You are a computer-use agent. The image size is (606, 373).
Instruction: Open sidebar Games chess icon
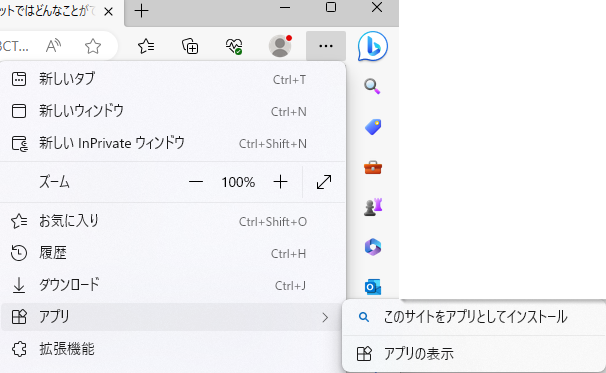coord(373,207)
